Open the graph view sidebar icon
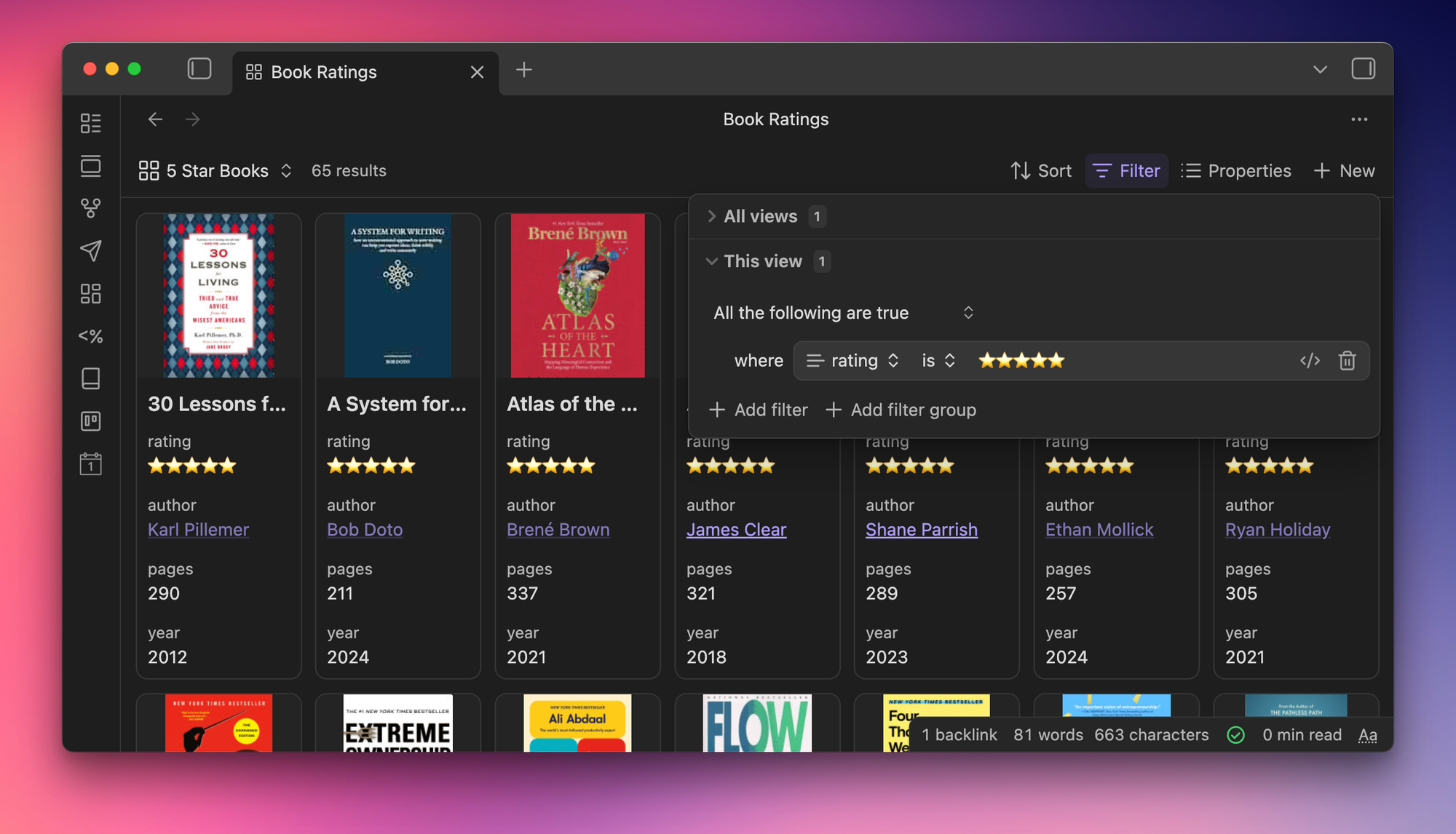Viewport: 1456px width, 834px height. pos(90,208)
